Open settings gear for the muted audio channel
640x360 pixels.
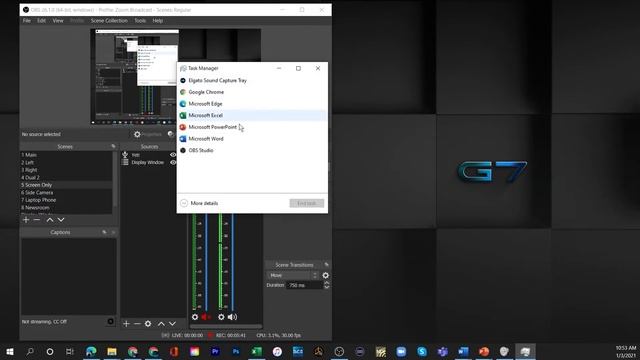pos(195,317)
